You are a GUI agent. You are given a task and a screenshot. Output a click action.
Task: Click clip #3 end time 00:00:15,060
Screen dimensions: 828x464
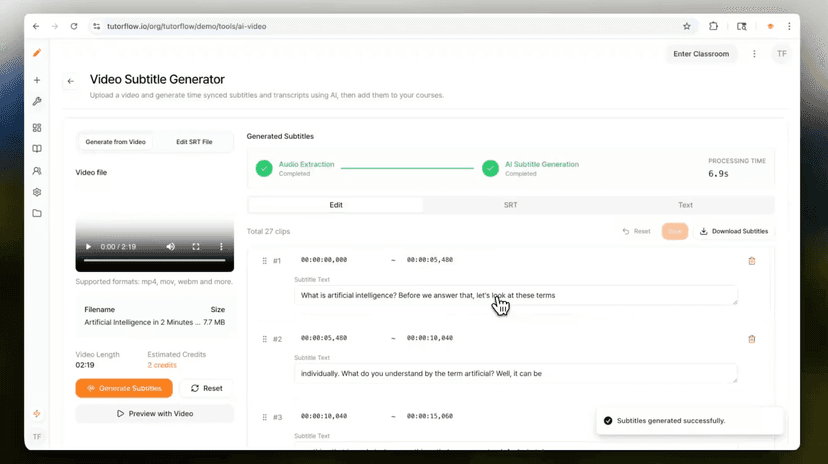(x=430, y=416)
